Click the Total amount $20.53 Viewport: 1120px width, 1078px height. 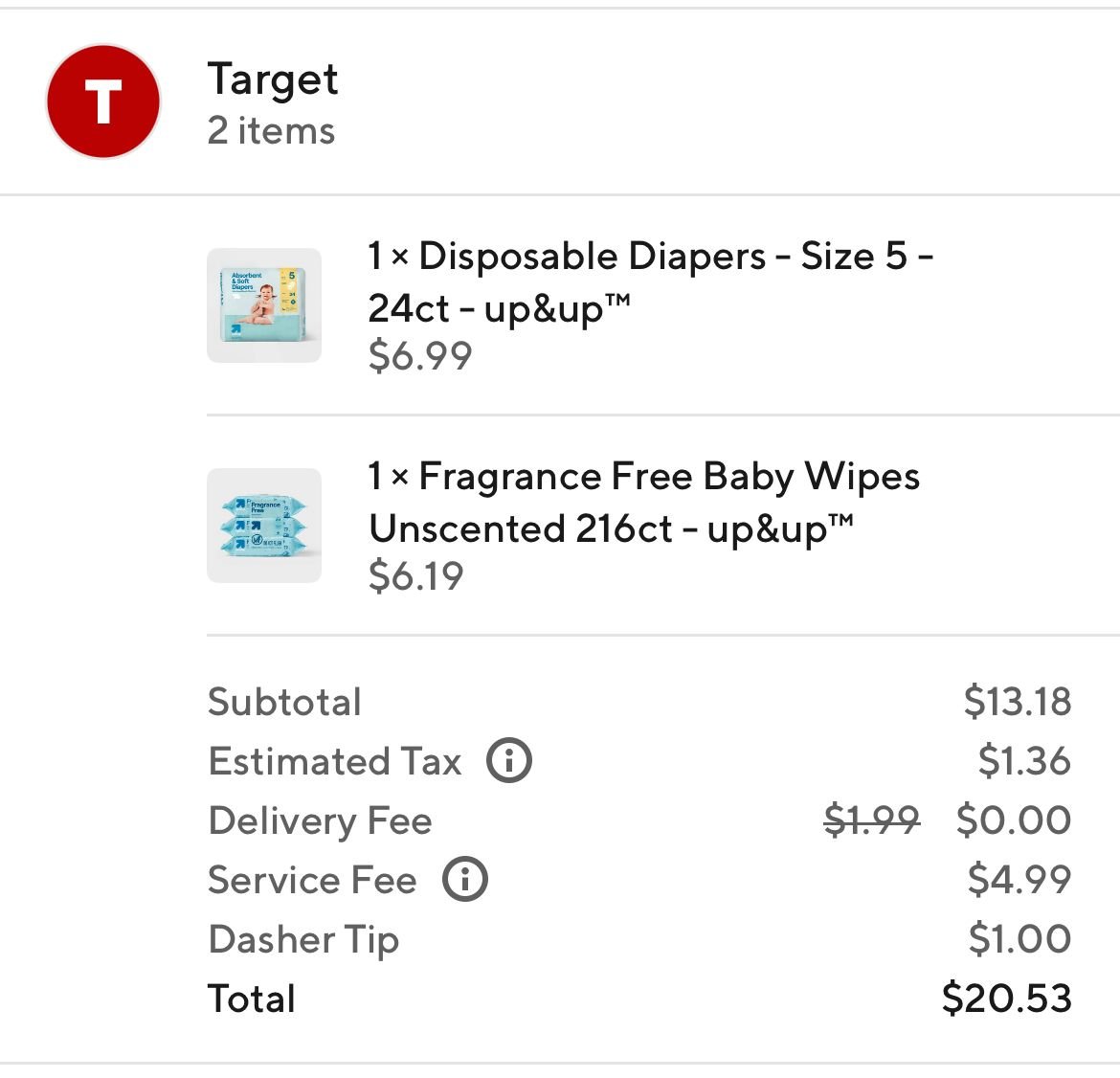tap(1006, 999)
